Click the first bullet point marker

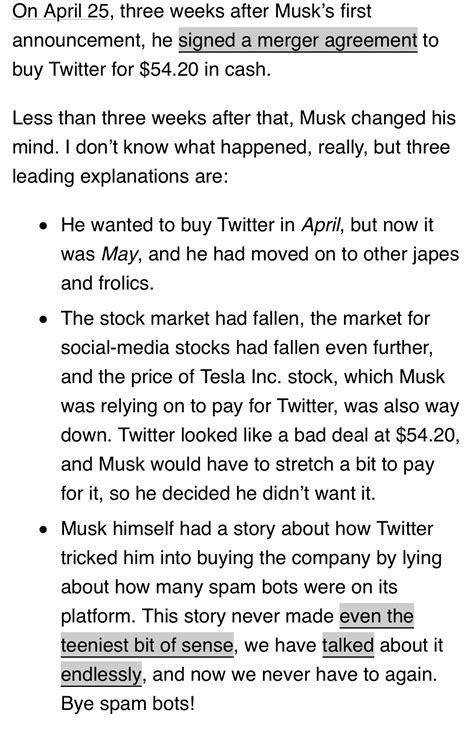pyautogui.click(x=43, y=227)
